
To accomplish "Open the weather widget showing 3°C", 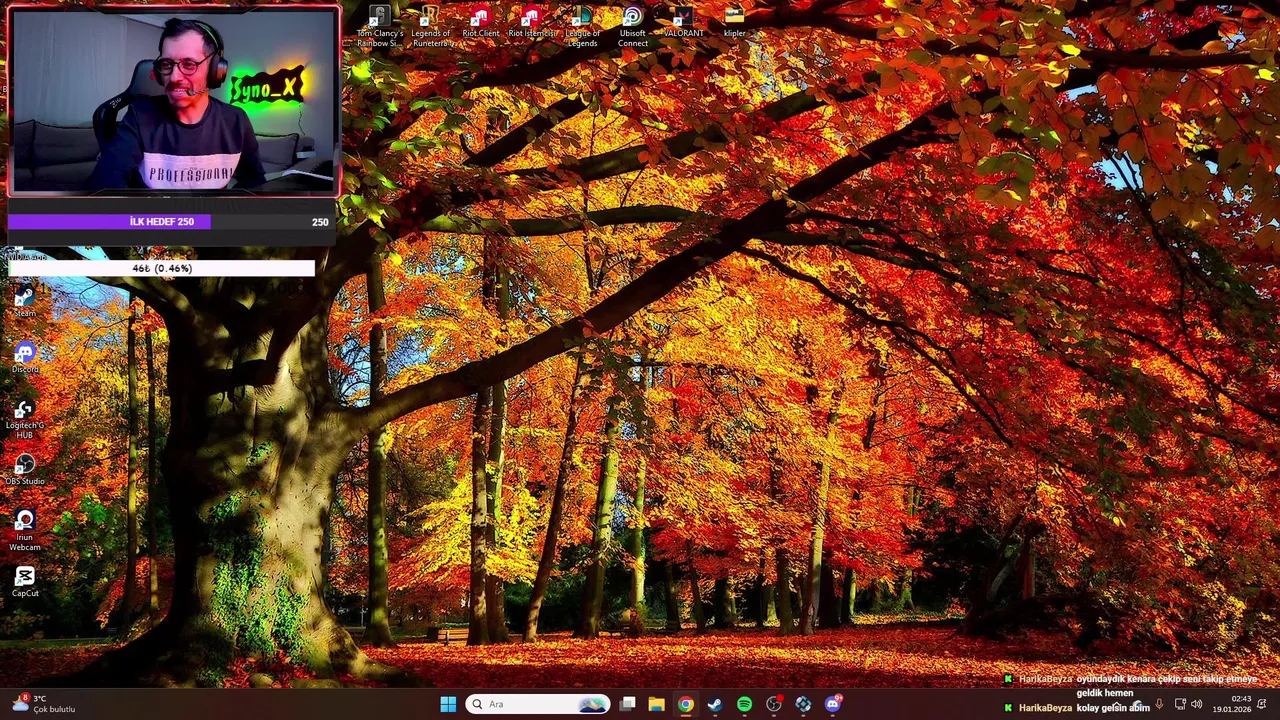I will (x=44, y=704).
